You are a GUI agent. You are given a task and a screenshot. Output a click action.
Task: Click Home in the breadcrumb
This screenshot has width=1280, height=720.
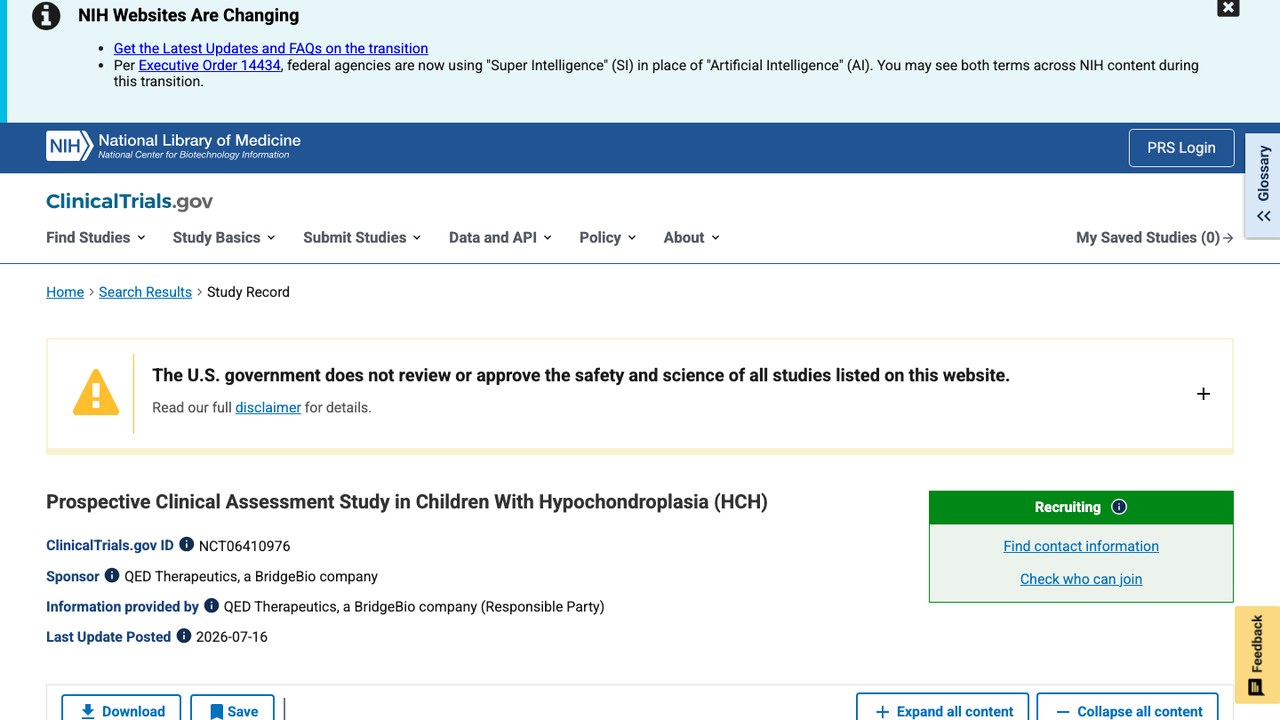point(65,292)
